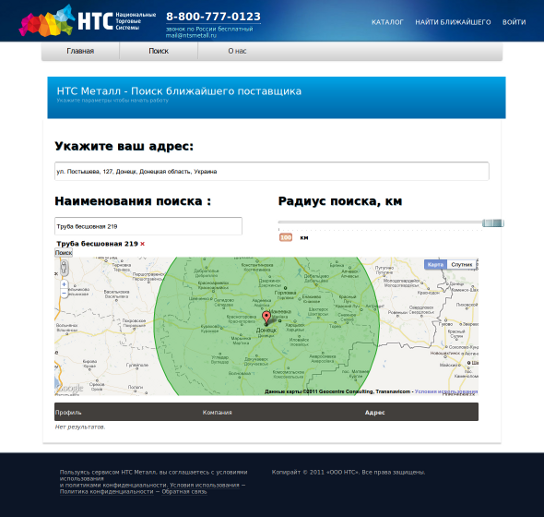Click the Google logo on the map
This screenshot has width=544, height=517.
coord(69,388)
